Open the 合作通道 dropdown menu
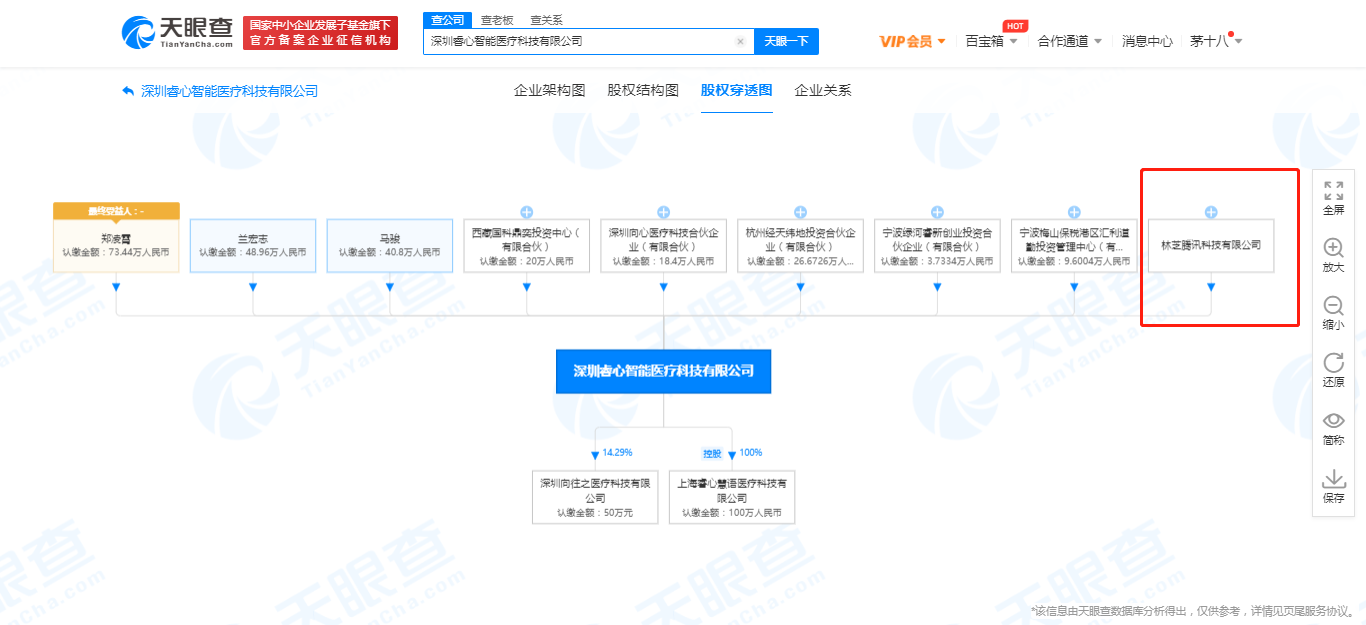This screenshot has width=1366, height=625. [1069, 41]
